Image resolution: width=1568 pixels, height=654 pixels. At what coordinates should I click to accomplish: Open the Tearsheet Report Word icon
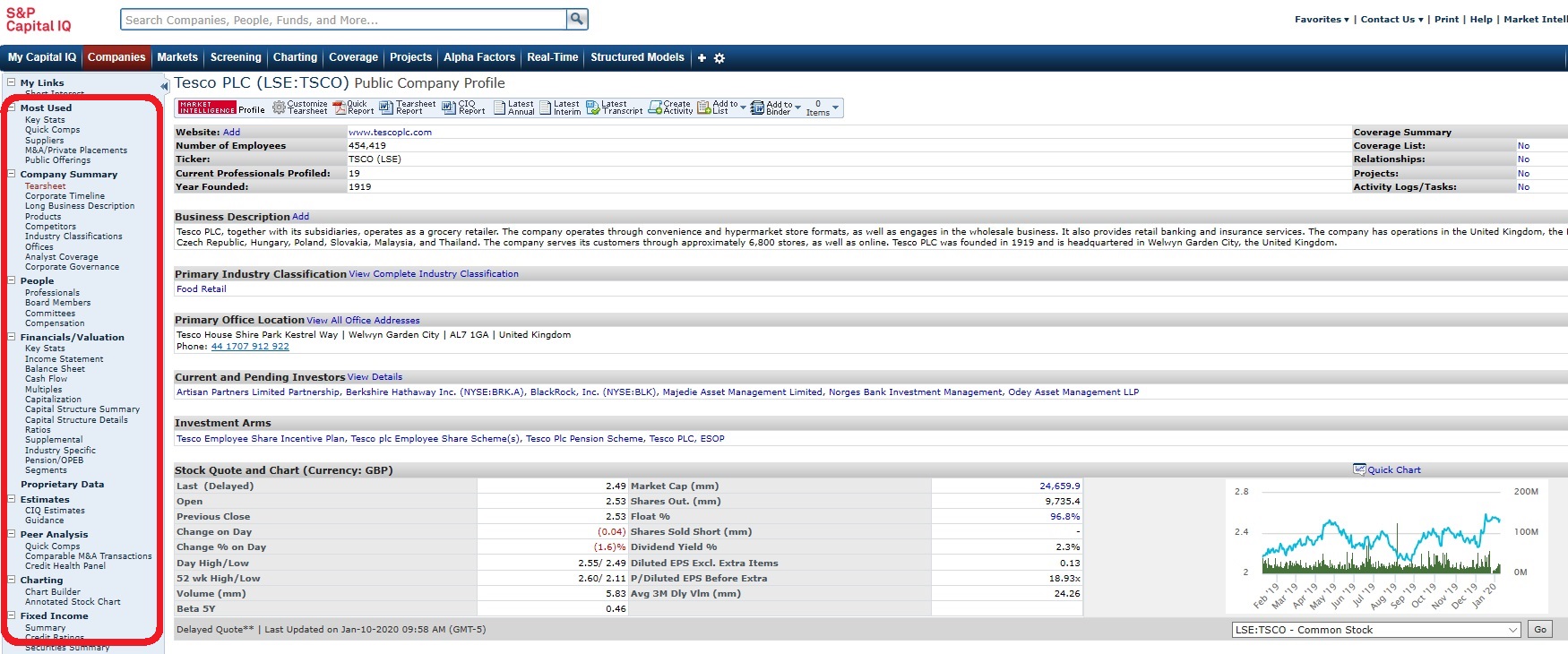(x=386, y=108)
